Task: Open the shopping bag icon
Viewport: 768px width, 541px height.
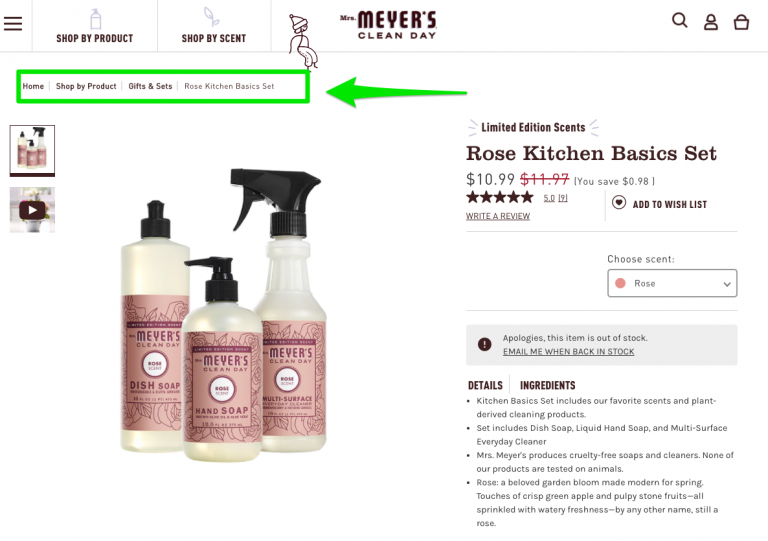Action: click(x=741, y=22)
